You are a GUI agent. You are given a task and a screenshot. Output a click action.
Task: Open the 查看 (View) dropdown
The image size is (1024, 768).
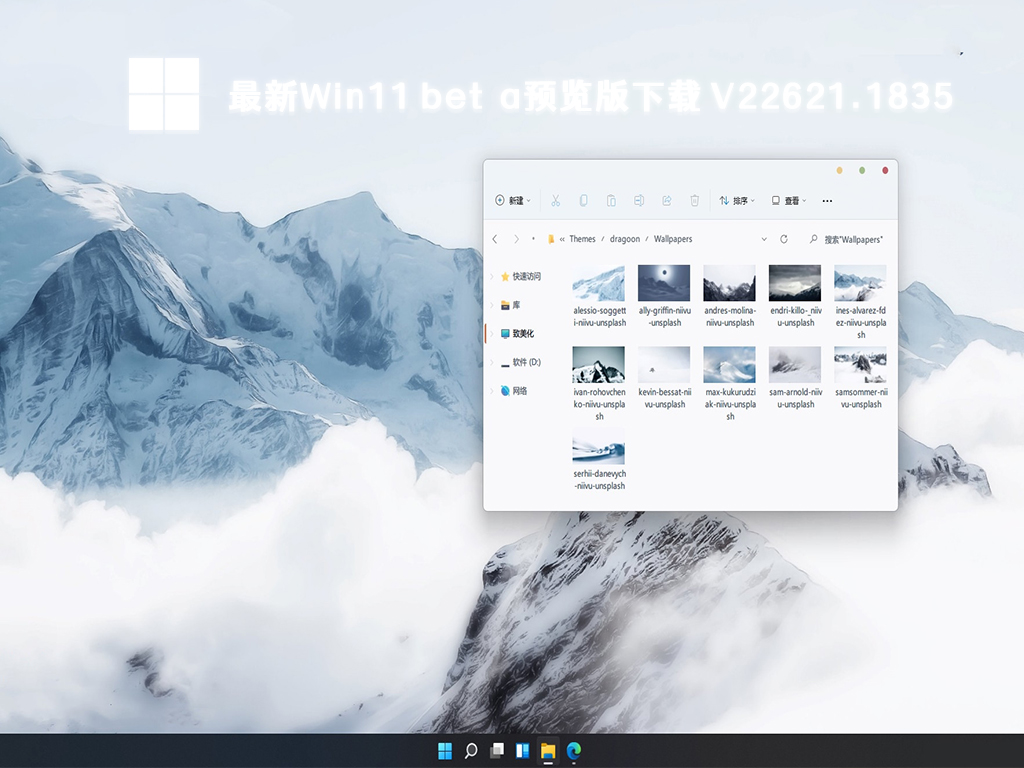(x=790, y=200)
